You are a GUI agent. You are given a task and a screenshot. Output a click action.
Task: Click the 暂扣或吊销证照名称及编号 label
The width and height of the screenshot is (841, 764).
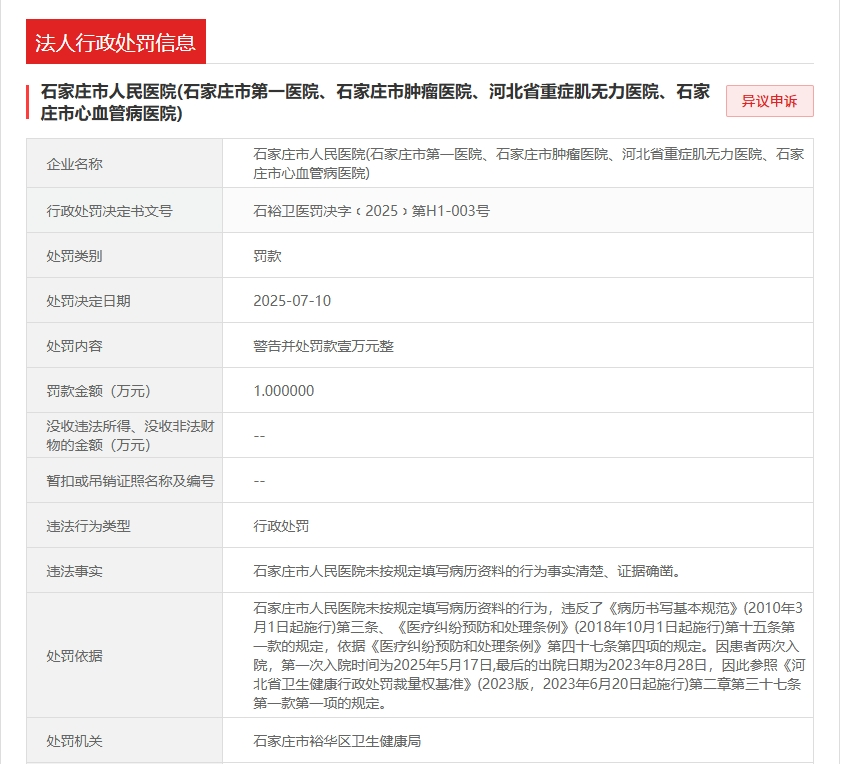click(130, 481)
